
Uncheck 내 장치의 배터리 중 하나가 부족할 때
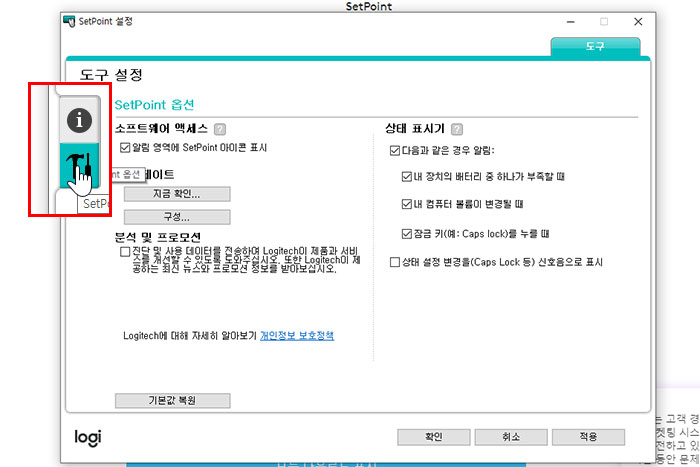[406, 177]
